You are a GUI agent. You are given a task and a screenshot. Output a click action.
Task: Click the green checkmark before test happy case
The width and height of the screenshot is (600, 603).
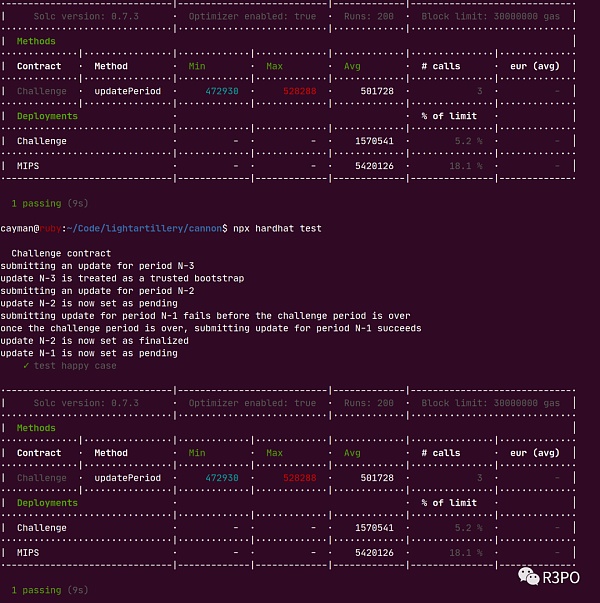[x=26, y=366]
